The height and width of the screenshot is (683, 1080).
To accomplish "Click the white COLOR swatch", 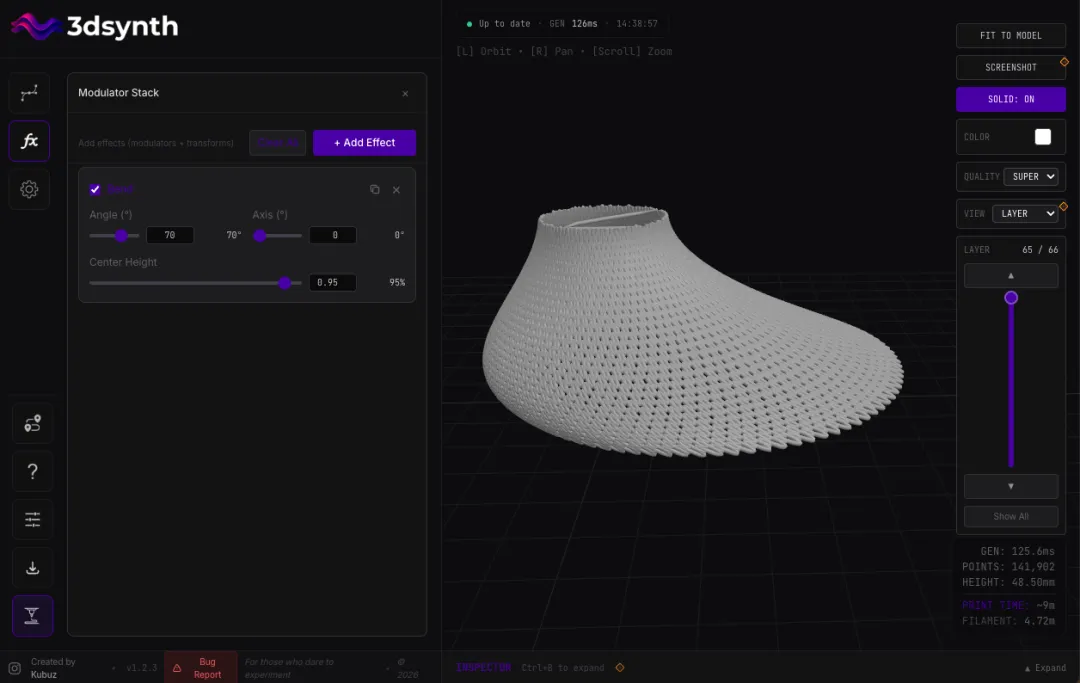I will coord(1042,137).
